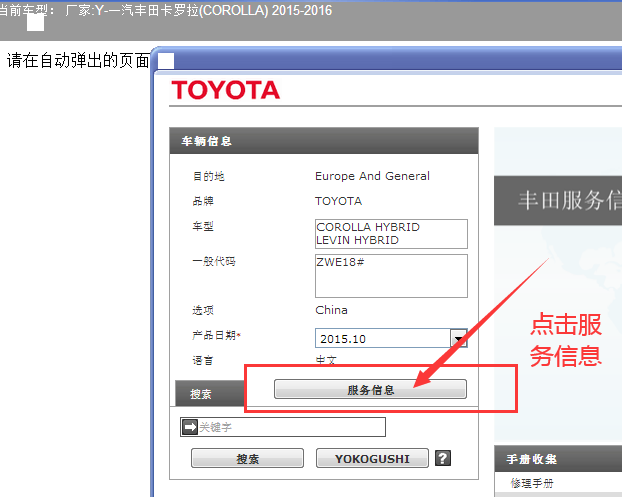Select the ZWE18# general code box

(x=391, y=276)
